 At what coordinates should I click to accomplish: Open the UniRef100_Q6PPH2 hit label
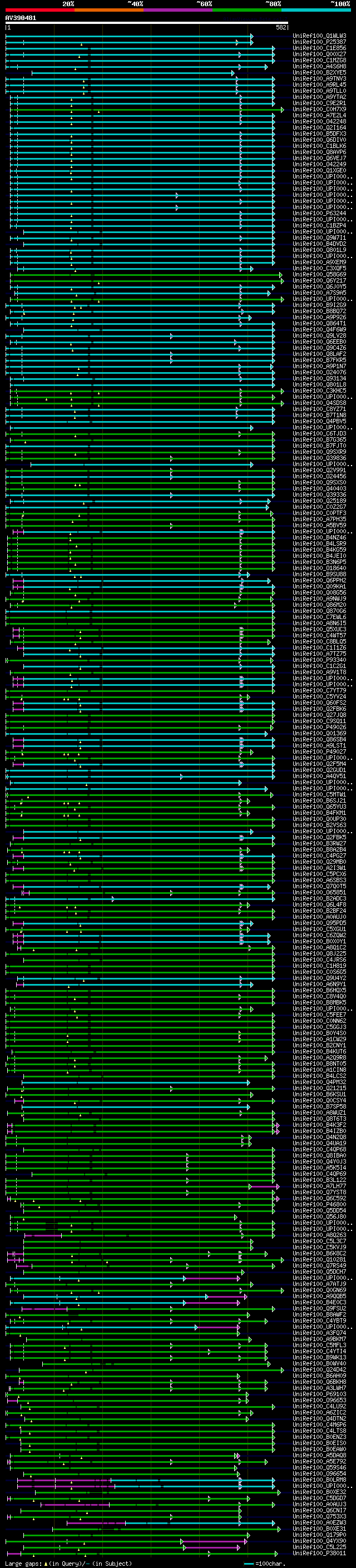319,580
